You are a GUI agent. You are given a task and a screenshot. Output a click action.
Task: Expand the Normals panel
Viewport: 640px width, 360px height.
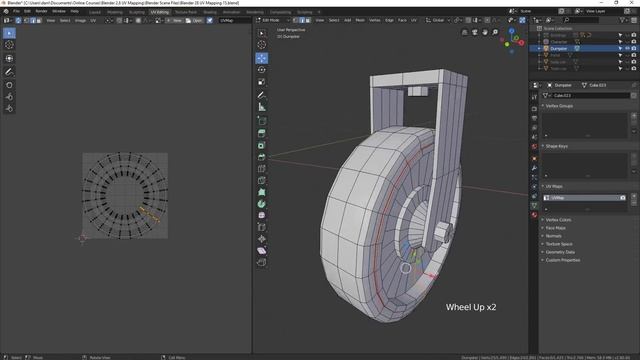[x=553, y=236]
